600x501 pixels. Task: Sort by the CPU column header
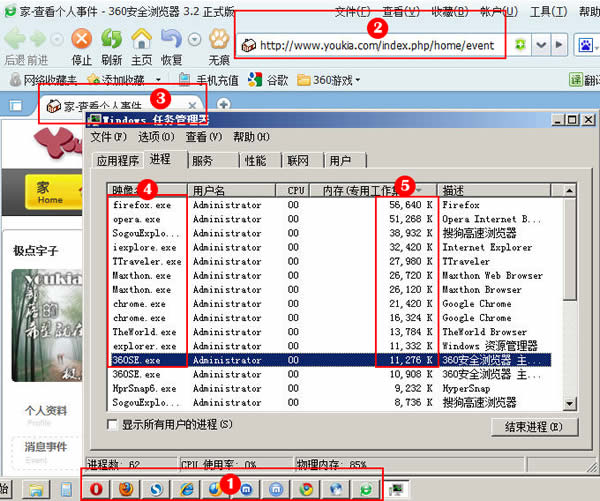coord(293,190)
